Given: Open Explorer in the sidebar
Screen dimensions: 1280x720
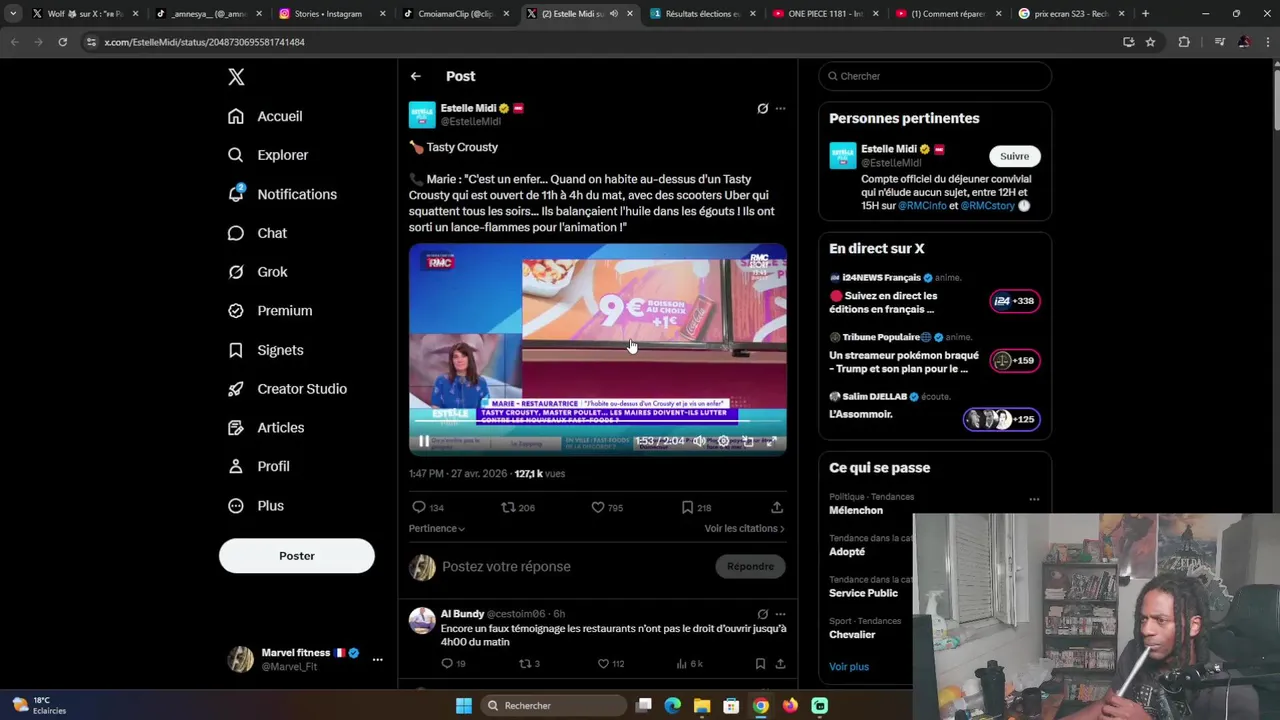Looking at the screenshot, I should (x=268, y=155).
